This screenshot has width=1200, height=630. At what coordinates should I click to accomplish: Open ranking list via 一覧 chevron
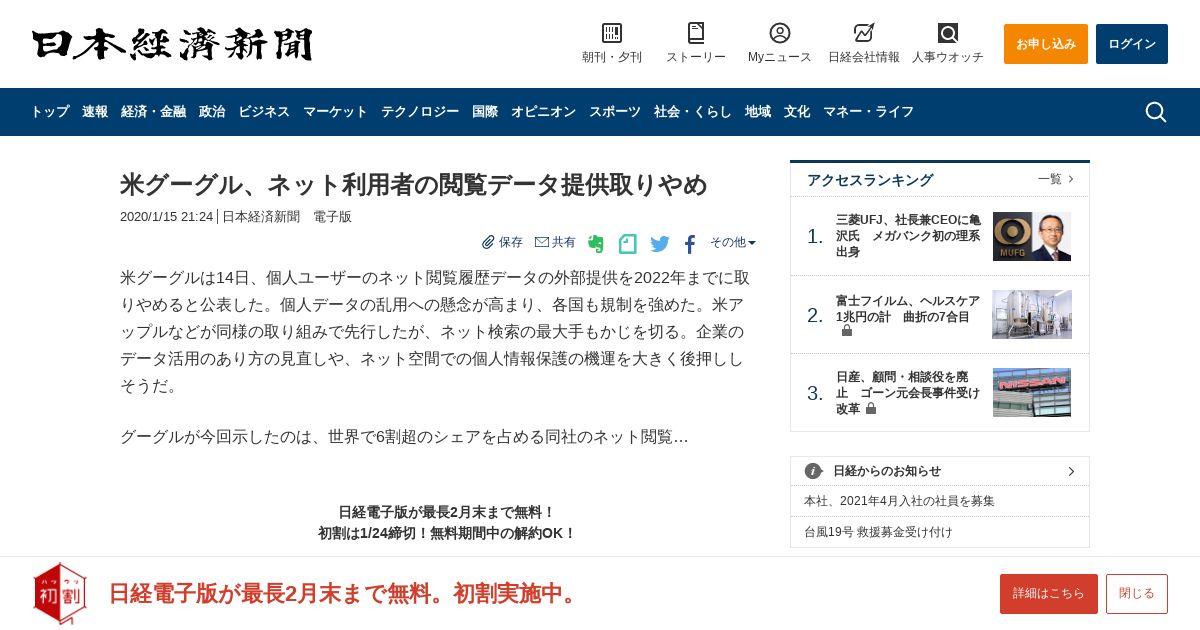[x=1056, y=179]
